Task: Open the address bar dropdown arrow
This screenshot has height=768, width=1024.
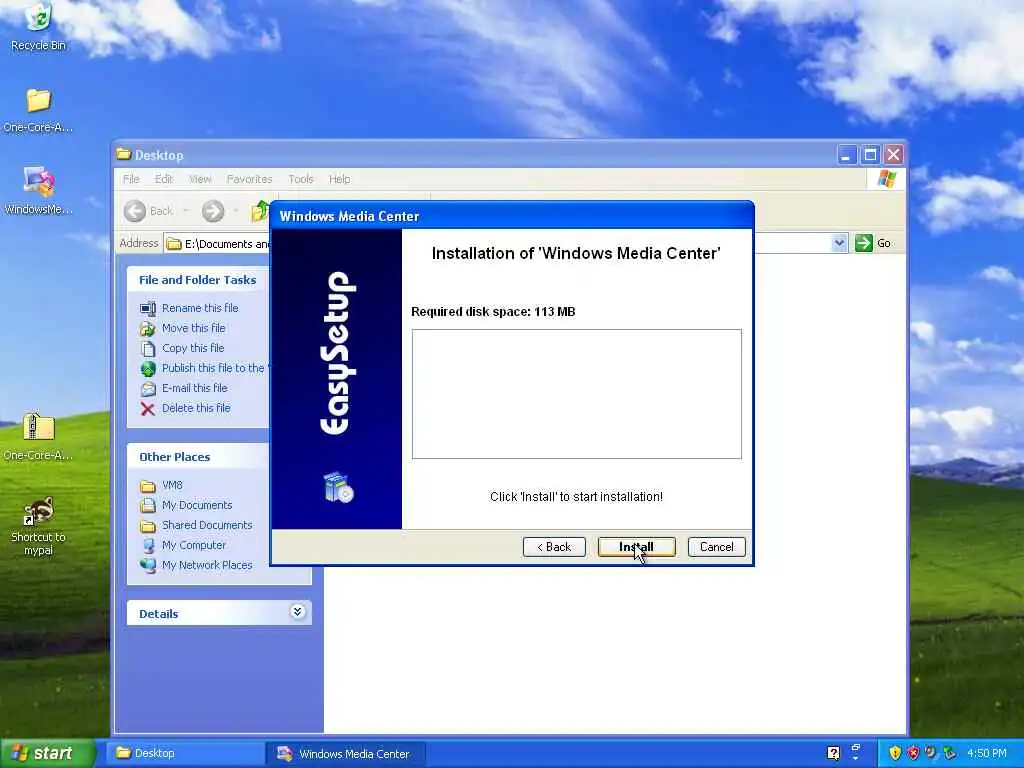Action: tap(839, 243)
